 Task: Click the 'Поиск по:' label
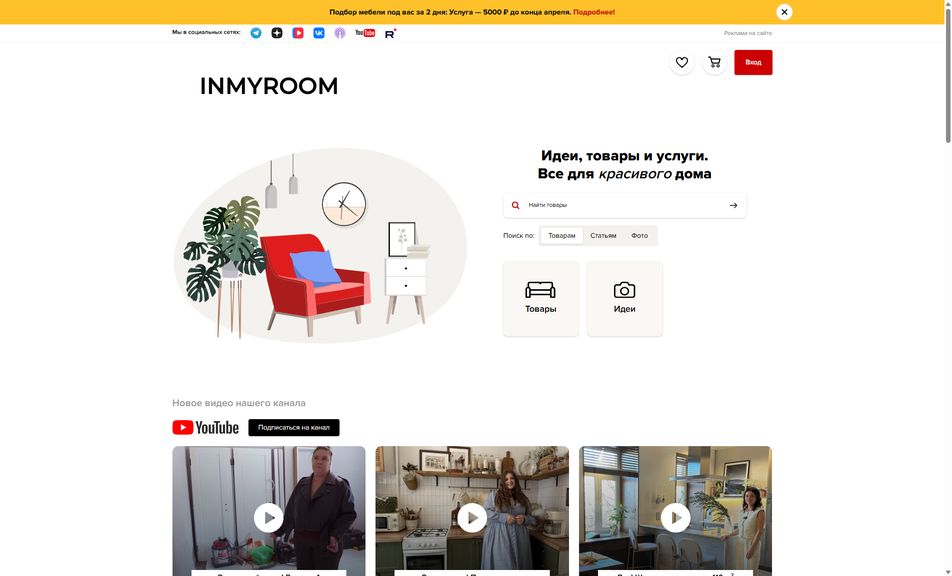pyautogui.click(x=518, y=235)
